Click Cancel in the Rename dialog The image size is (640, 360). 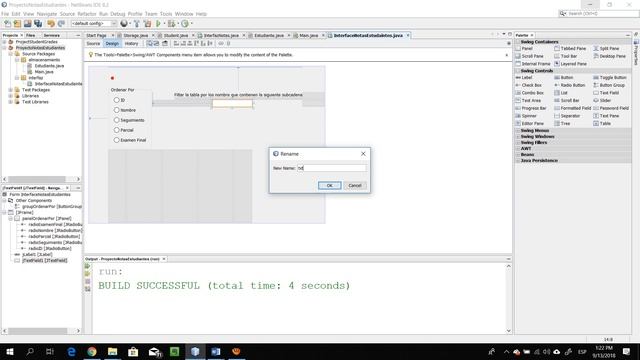355,185
